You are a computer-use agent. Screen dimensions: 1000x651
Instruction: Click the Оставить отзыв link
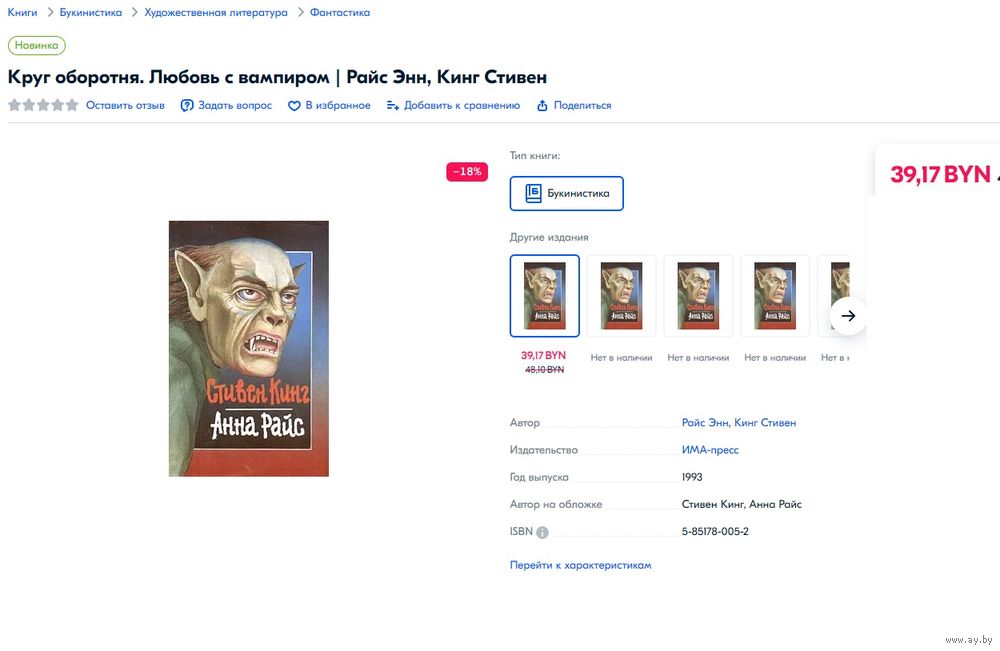tap(125, 106)
